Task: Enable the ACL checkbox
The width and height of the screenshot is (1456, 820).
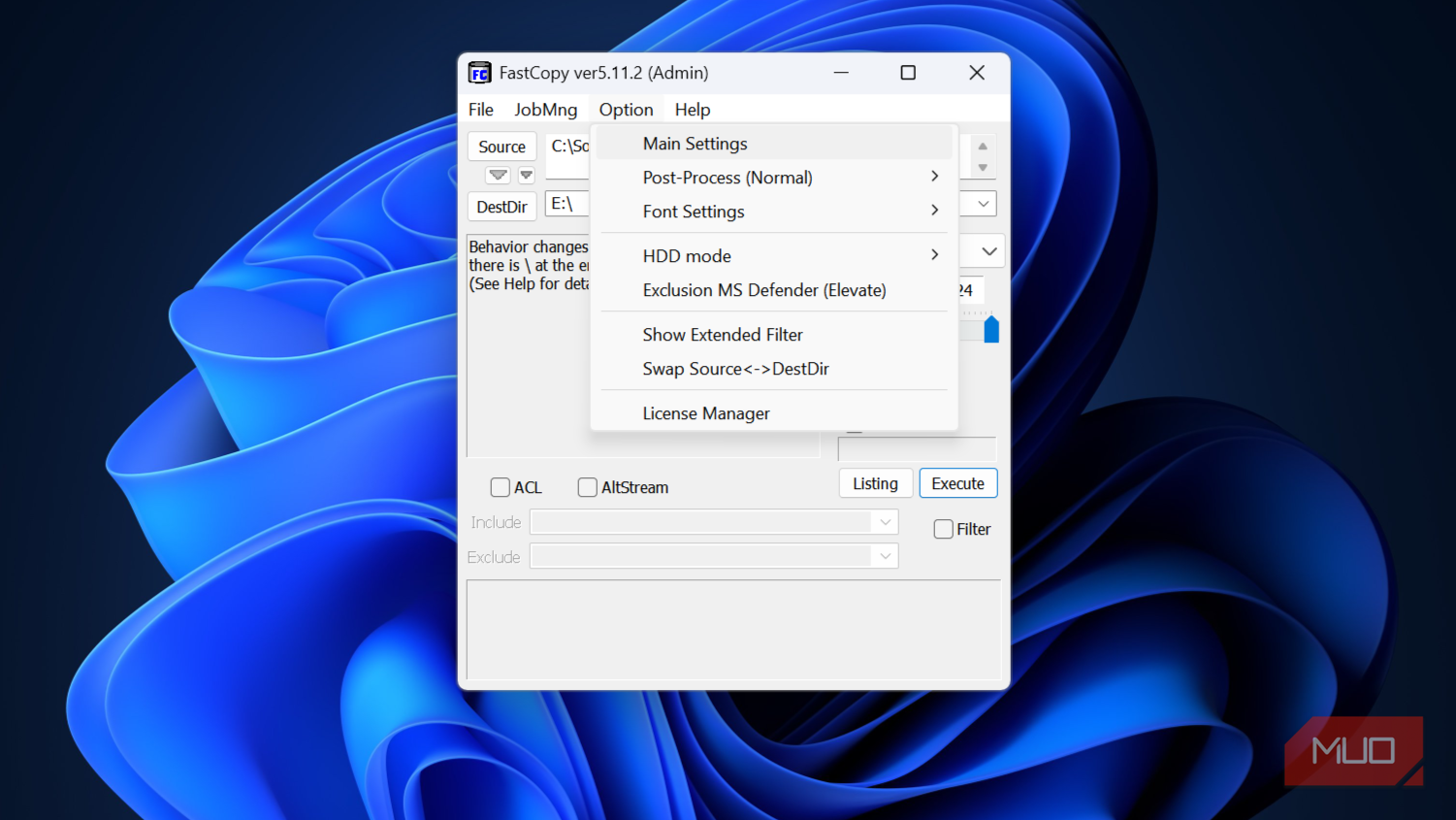Action: (500, 487)
